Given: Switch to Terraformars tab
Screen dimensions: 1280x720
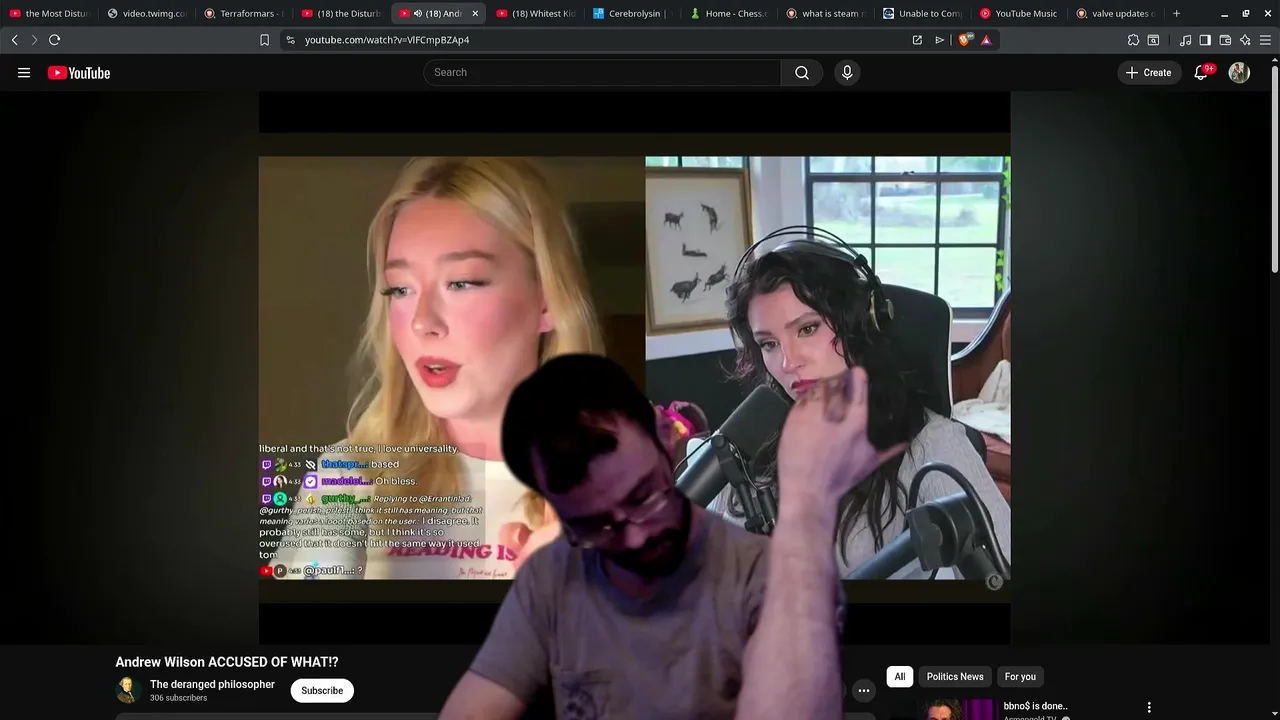Looking at the screenshot, I should point(244,14).
